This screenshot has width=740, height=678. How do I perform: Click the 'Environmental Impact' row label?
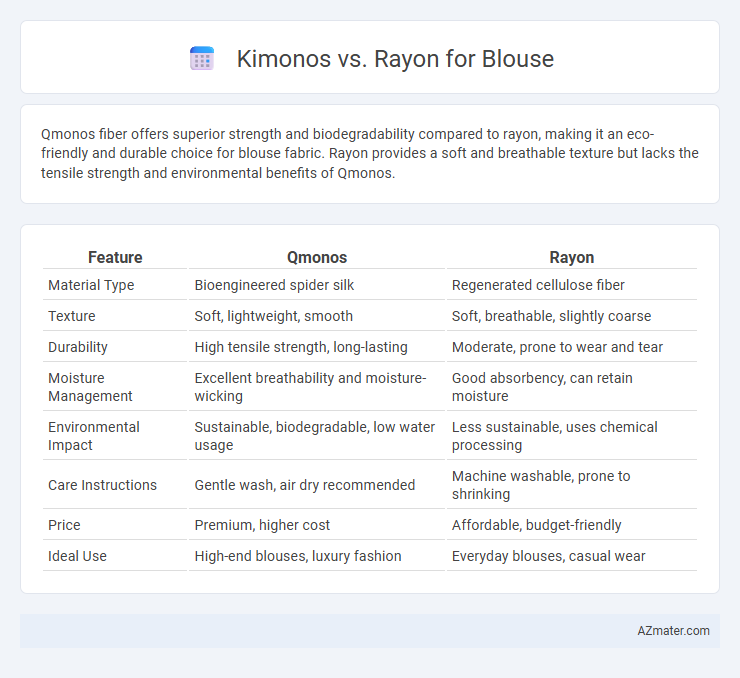(93, 436)
